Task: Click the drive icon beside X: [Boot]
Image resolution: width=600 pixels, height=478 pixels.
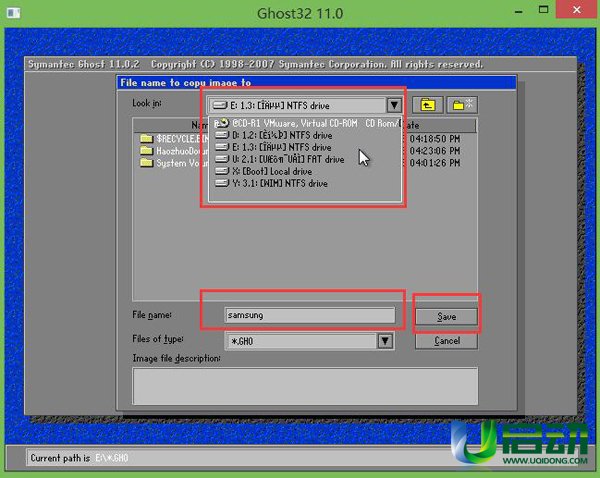Action: tap(222, 171)
